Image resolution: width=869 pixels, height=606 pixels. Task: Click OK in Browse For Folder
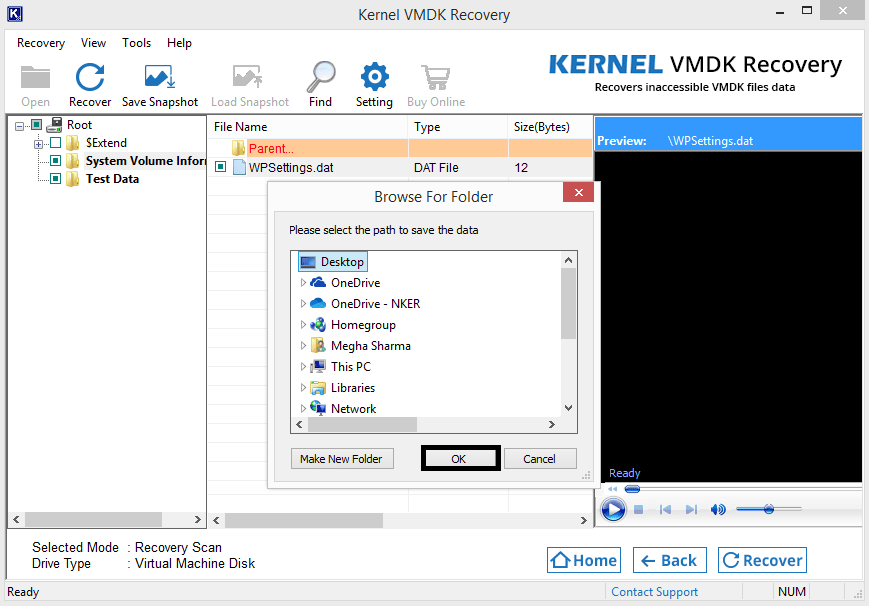(461, 459)
